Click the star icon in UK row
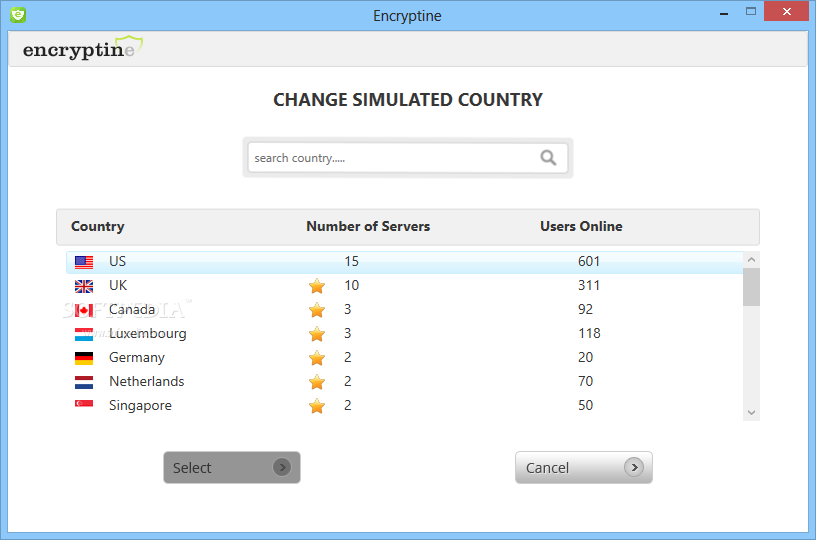This screenshot has width=816, height=540. (317, 286)
